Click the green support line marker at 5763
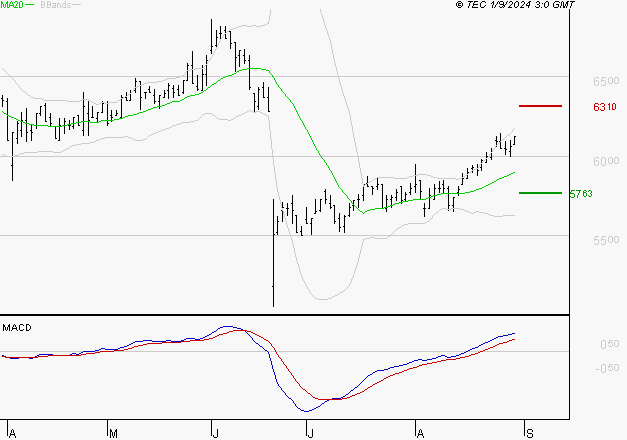This screenshot has width=627, height=440. [540, 193]
